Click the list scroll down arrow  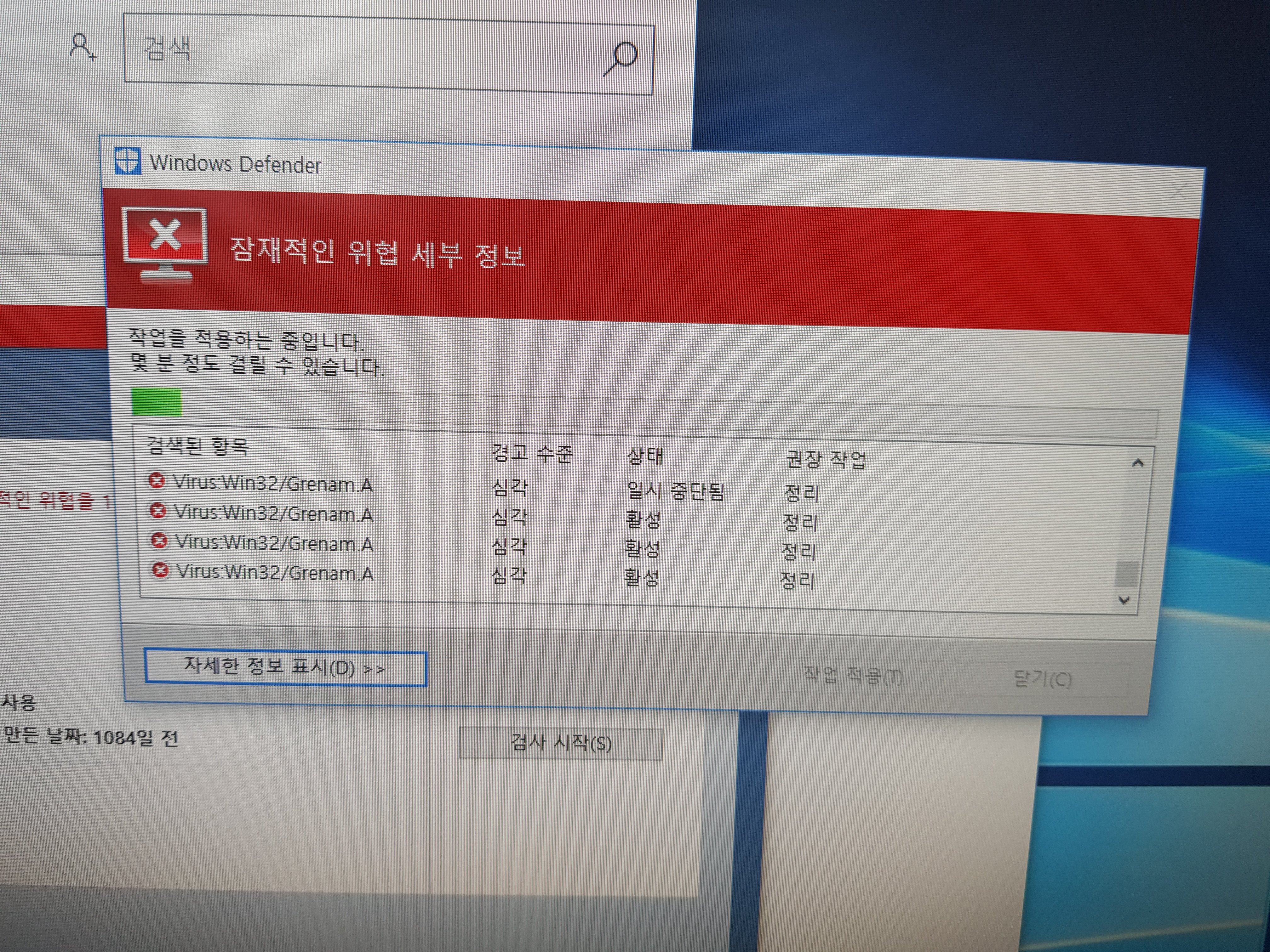click(1124, 600)
